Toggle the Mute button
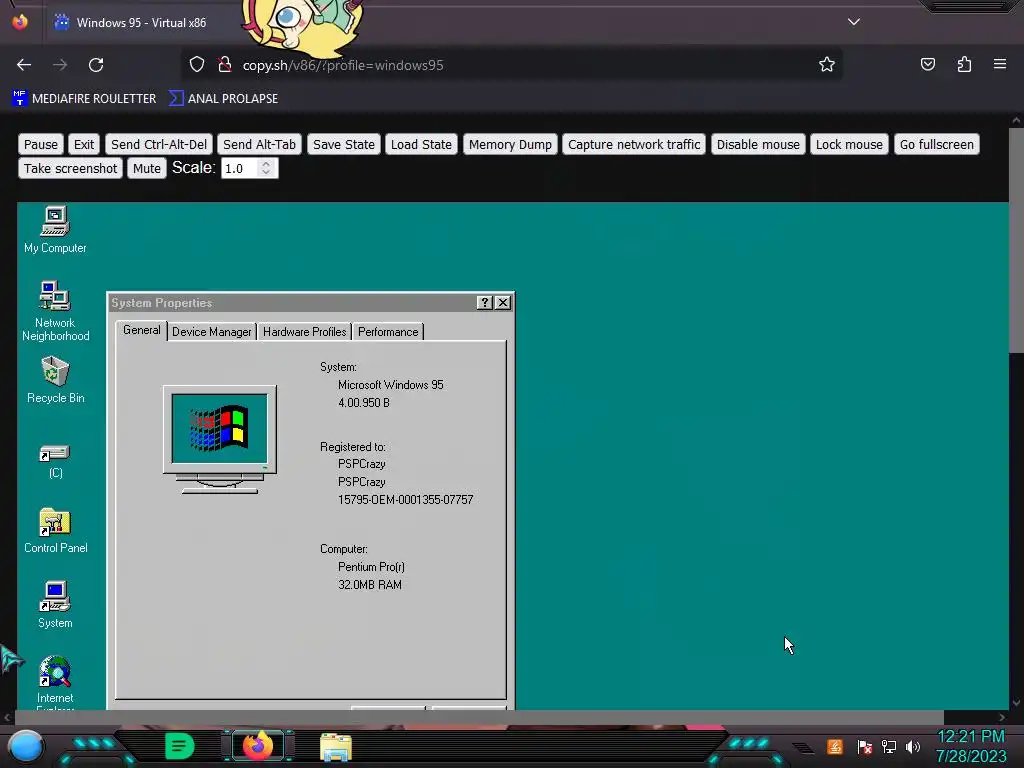 [x=147, y=168]
